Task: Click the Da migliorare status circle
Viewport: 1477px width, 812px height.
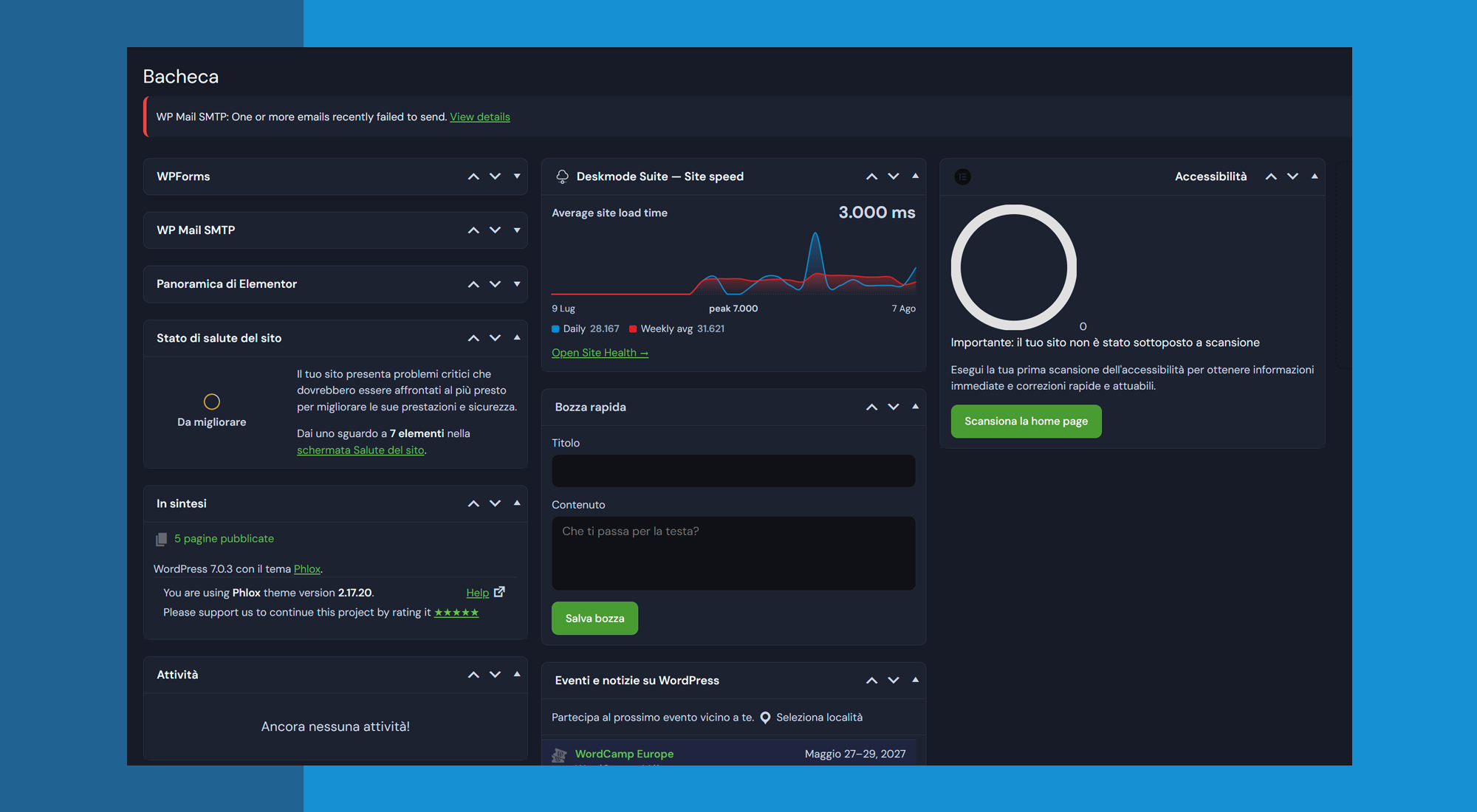Action: tap(212, 402)
